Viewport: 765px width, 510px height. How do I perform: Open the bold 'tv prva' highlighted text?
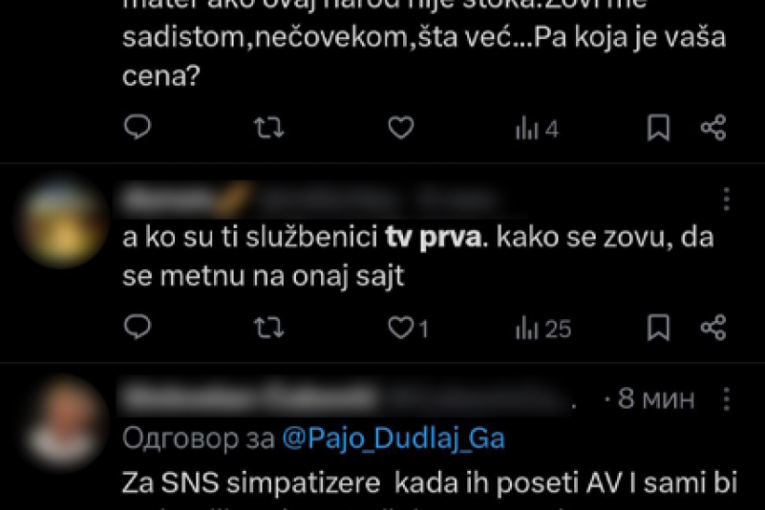tap(433, 238)
